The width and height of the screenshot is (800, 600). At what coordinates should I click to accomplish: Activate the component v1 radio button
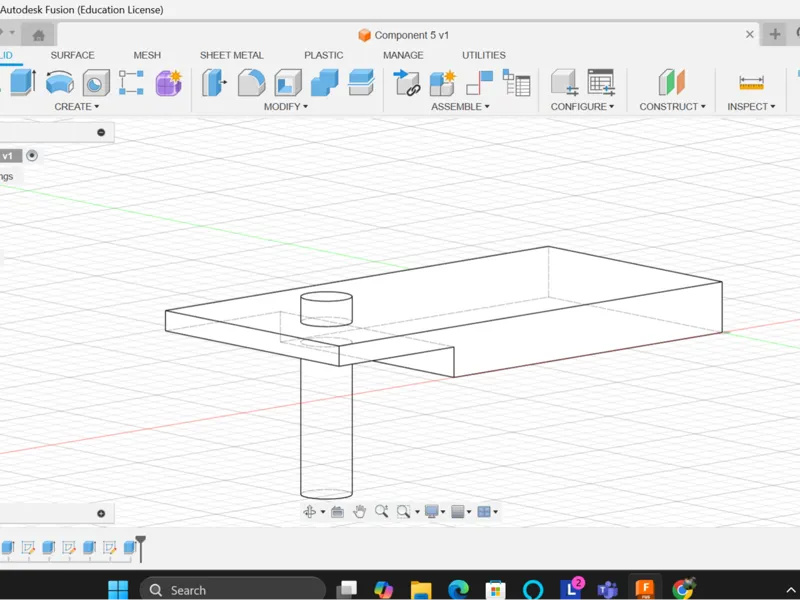pos(32,156)
